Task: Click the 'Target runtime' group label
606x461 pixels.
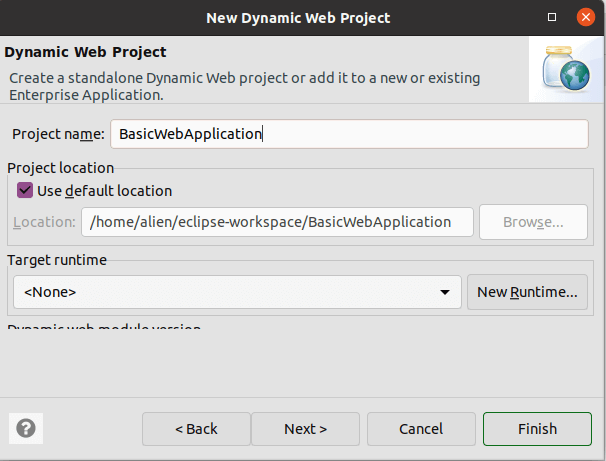Action: 57,260
